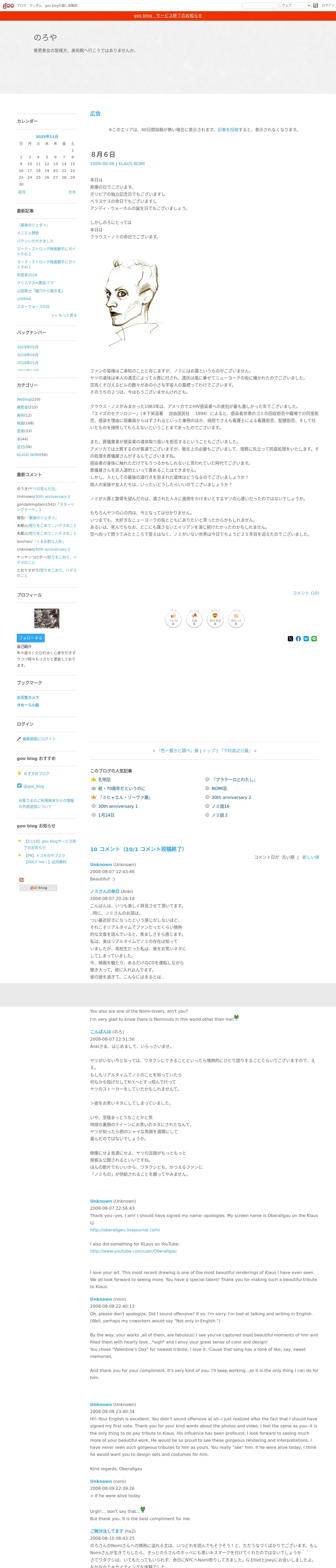Click >> もっと見る under recent posts
336x1568 pixels.
coord(64,315)
